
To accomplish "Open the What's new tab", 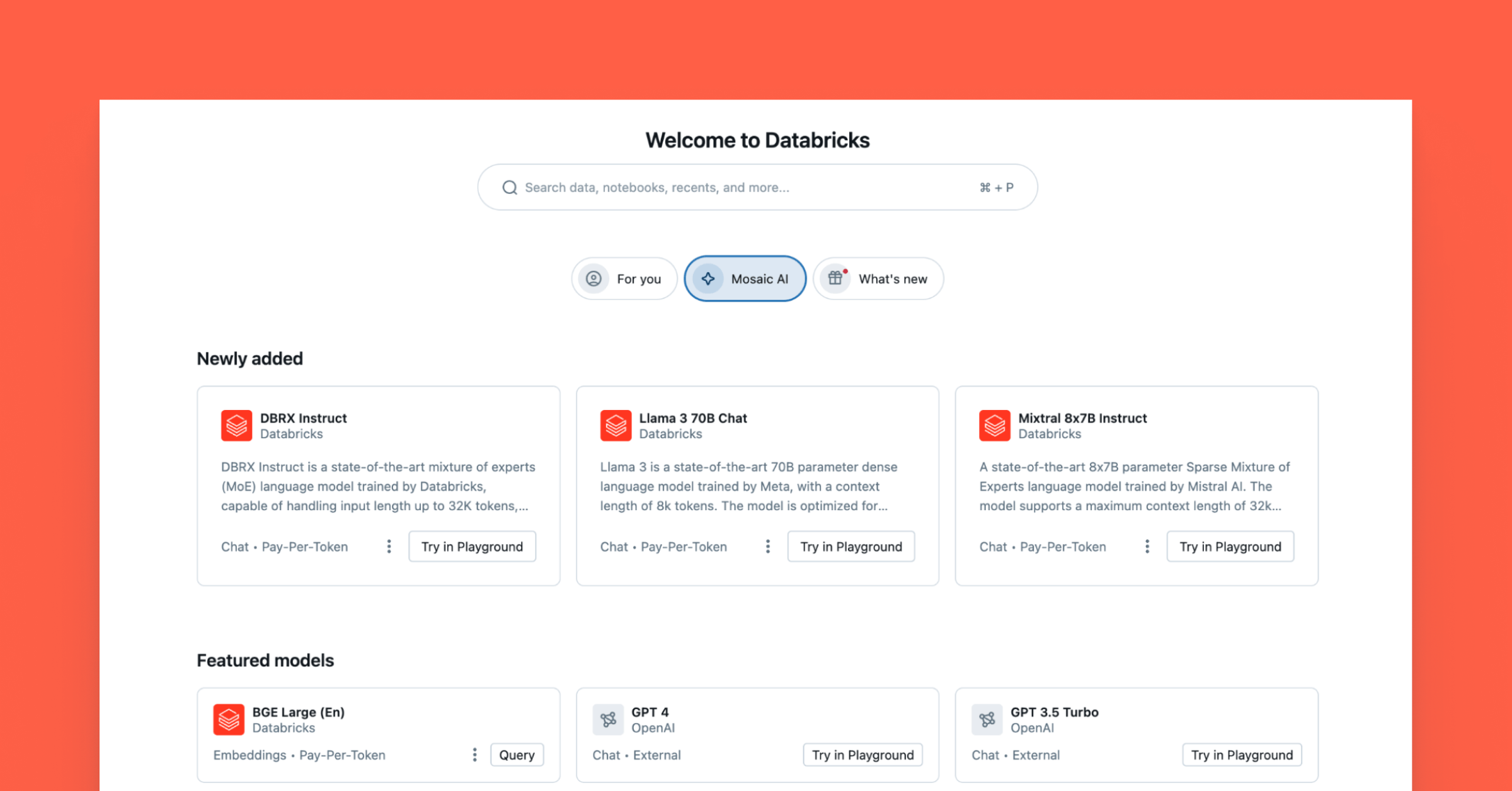I will point(878,279).
